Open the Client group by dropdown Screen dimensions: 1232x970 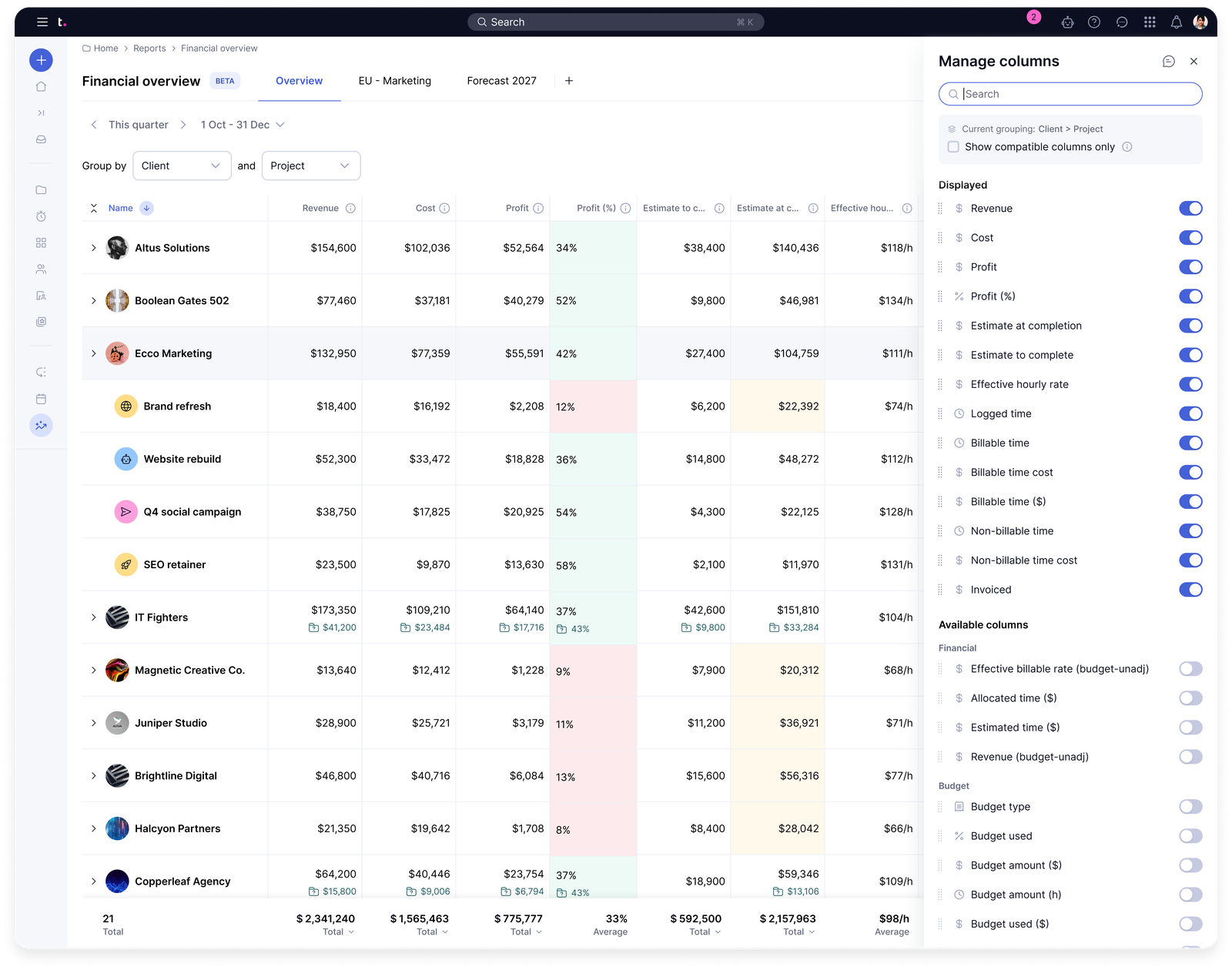(182, 166)
